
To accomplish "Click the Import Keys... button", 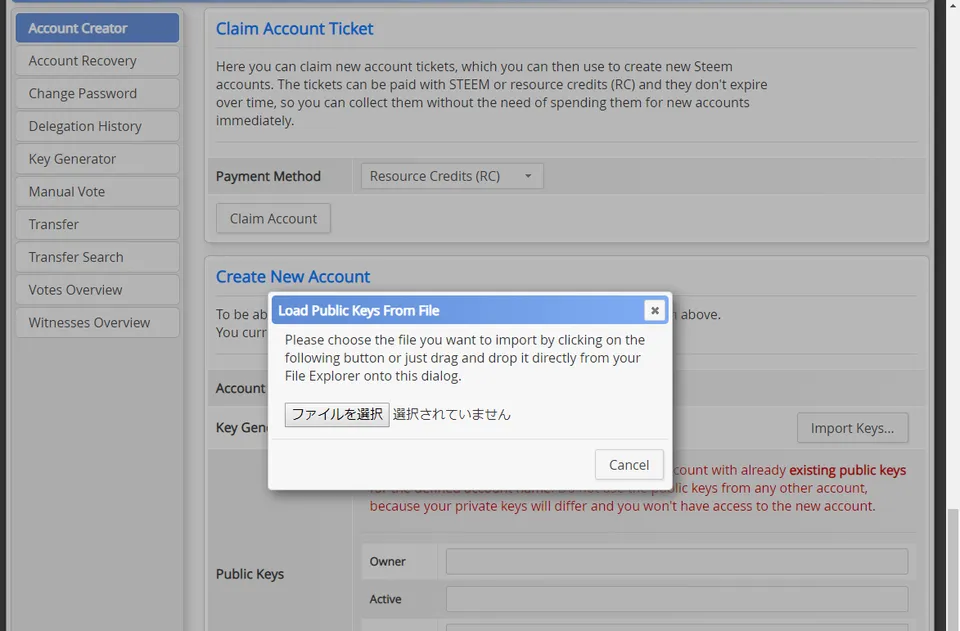I will point(852,428).
